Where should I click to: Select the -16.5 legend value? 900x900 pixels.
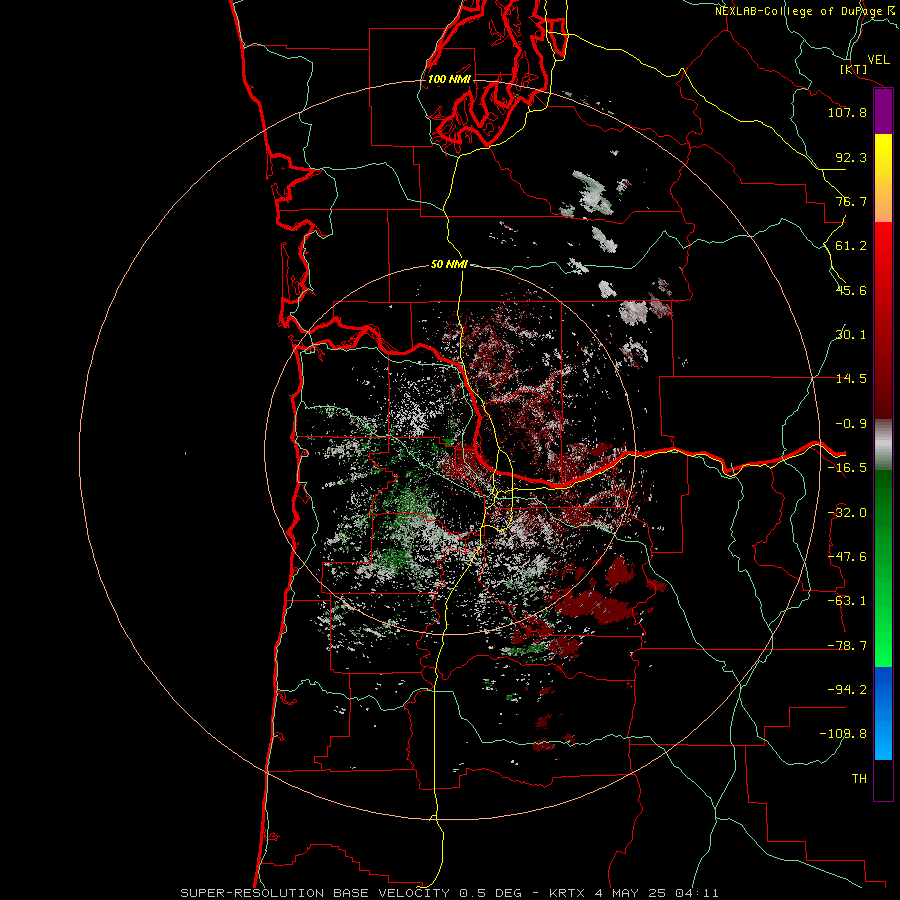tap(847, 468)
